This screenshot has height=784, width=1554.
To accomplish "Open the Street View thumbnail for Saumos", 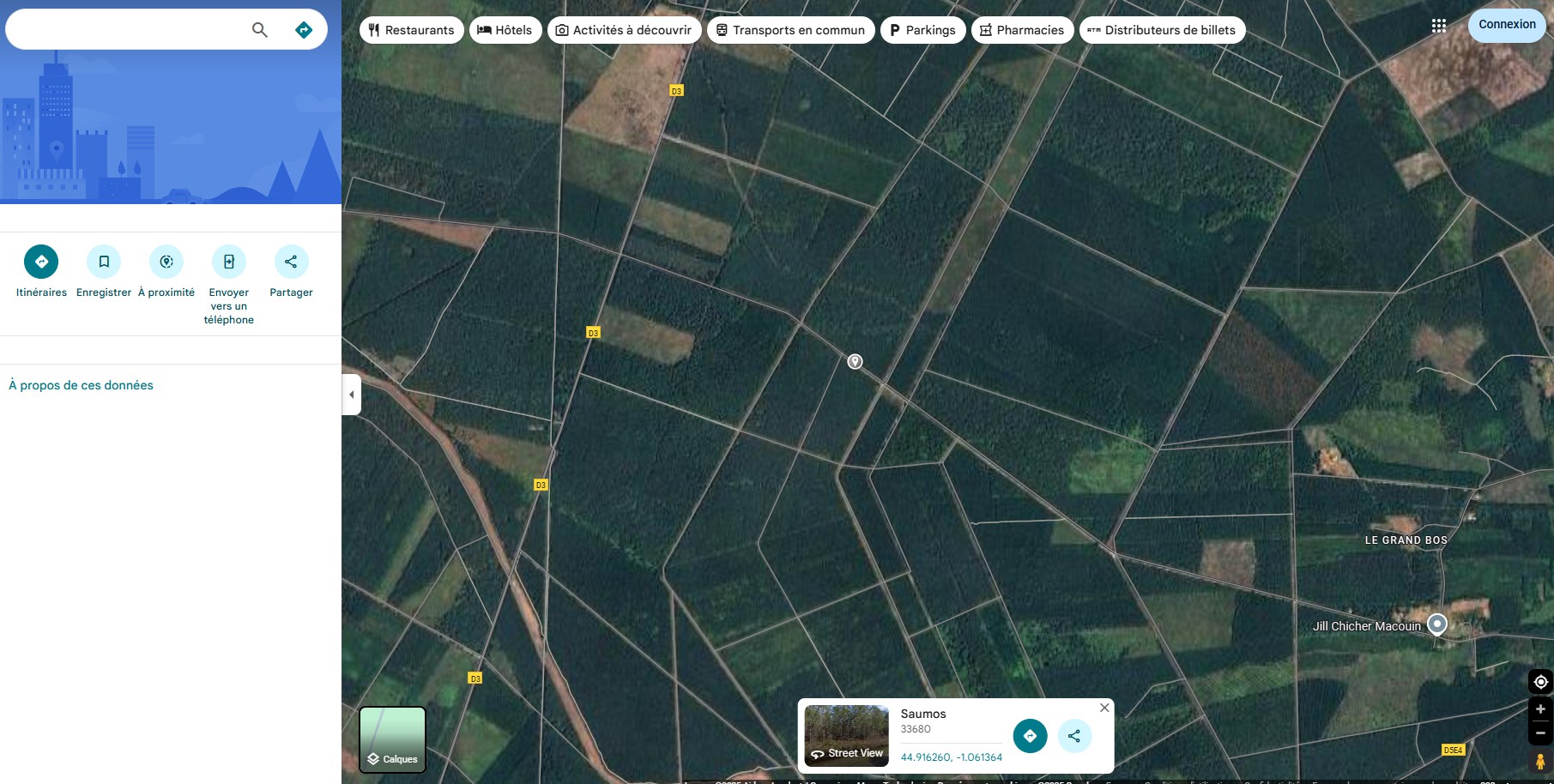I will [x=846, y=735].
